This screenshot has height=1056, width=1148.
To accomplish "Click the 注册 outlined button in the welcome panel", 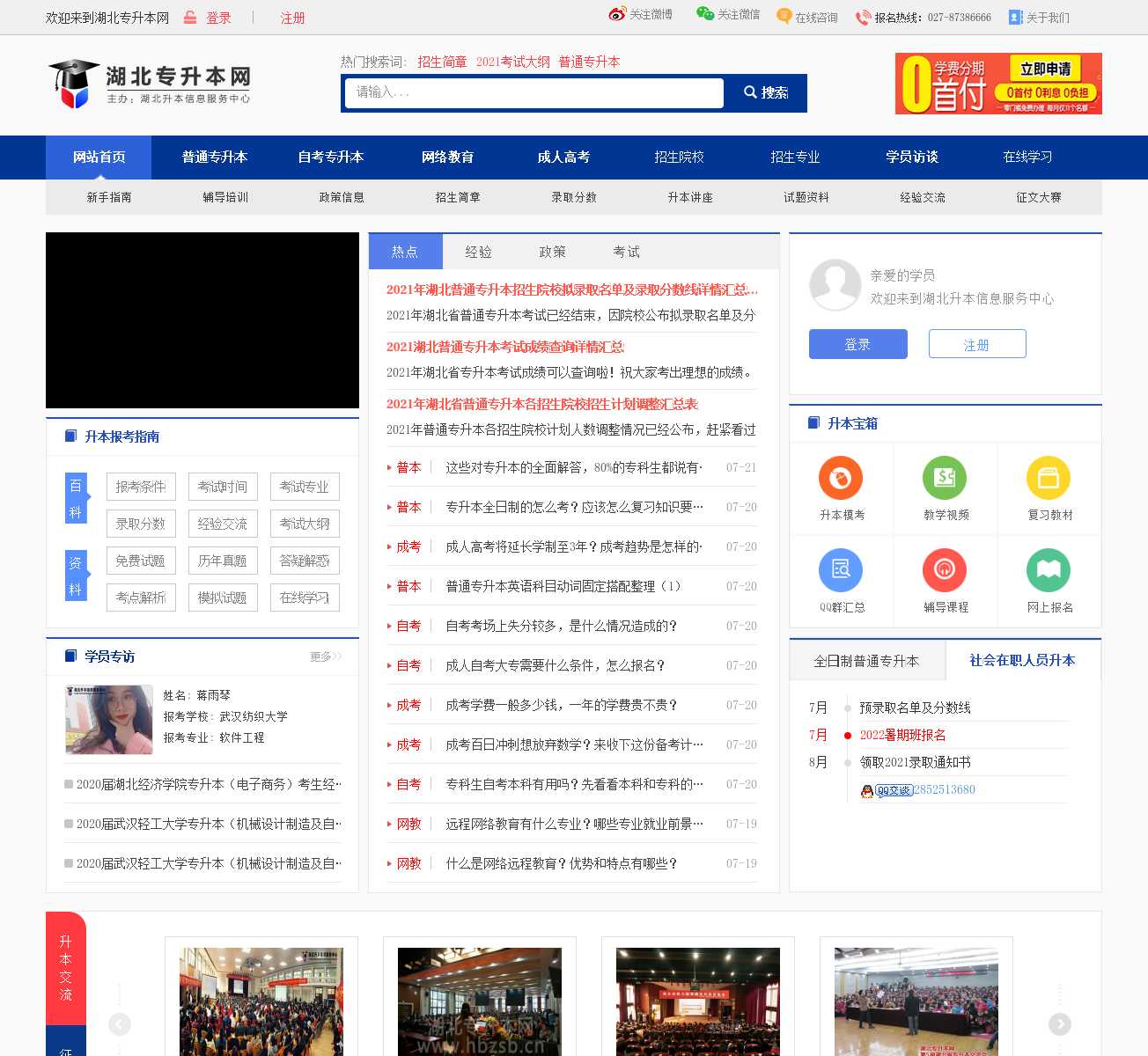I will (976, 344).
